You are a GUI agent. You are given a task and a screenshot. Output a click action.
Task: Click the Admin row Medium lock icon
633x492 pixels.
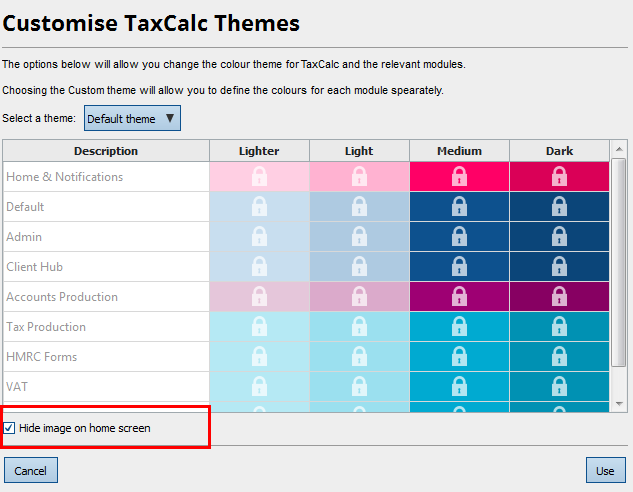coord(459,237)
